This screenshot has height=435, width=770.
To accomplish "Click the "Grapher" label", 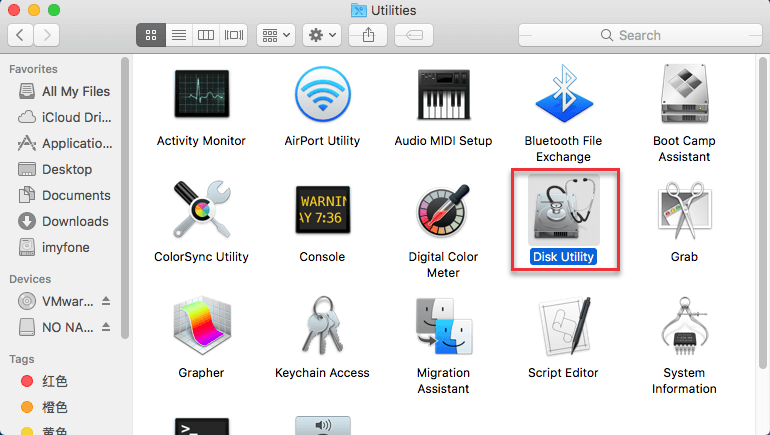I will [x=201, y=373].
